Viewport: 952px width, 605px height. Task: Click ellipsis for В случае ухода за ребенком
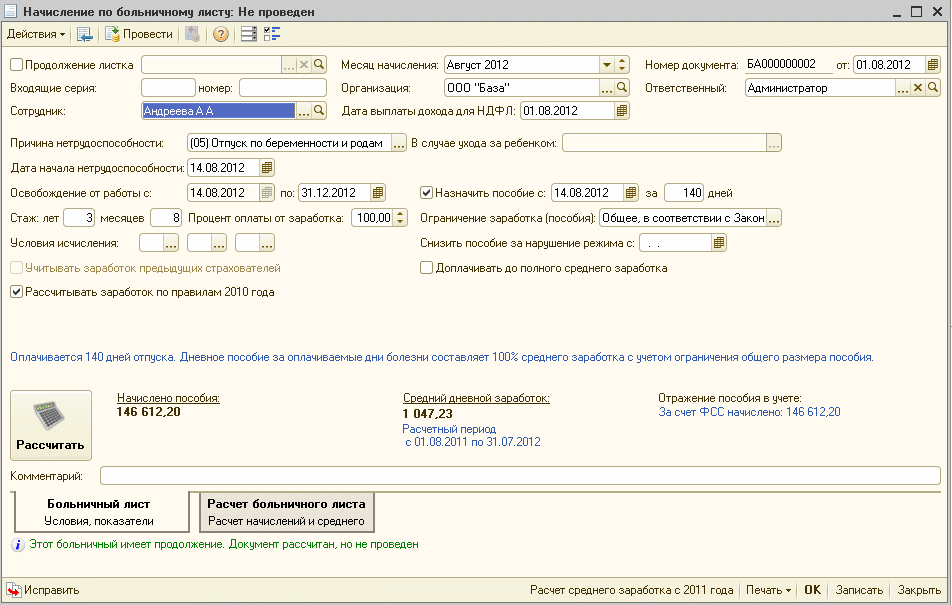[x=774, y=143]
